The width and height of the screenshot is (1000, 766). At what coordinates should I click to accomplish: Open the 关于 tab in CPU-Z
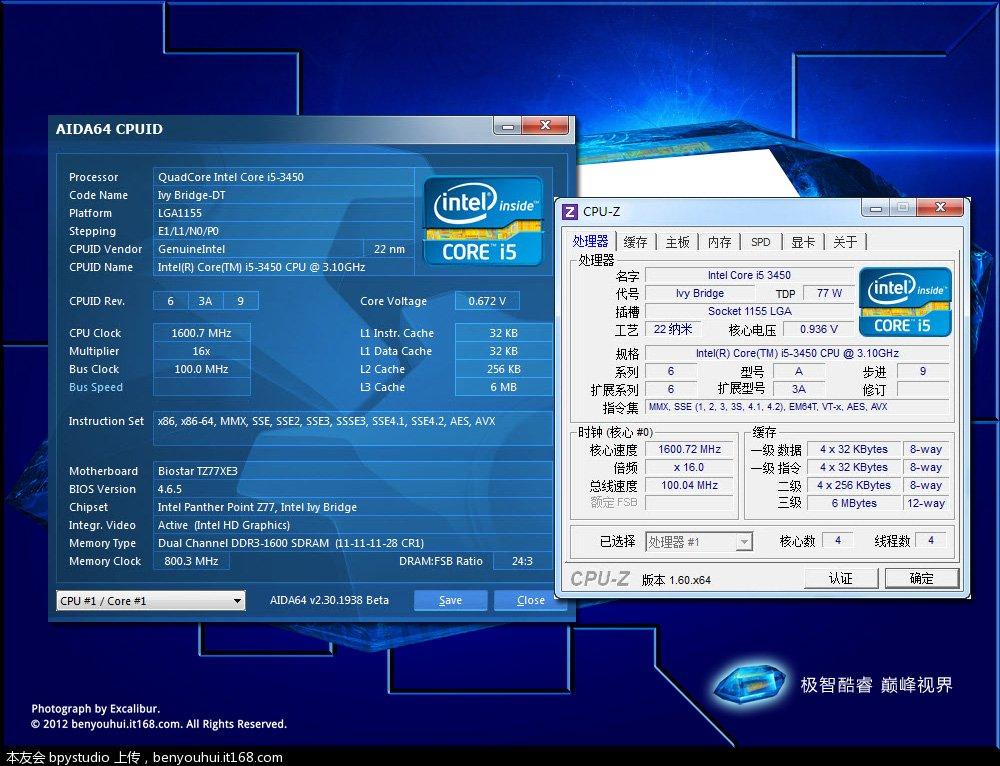pyautogui.click(x=845, y=242)
